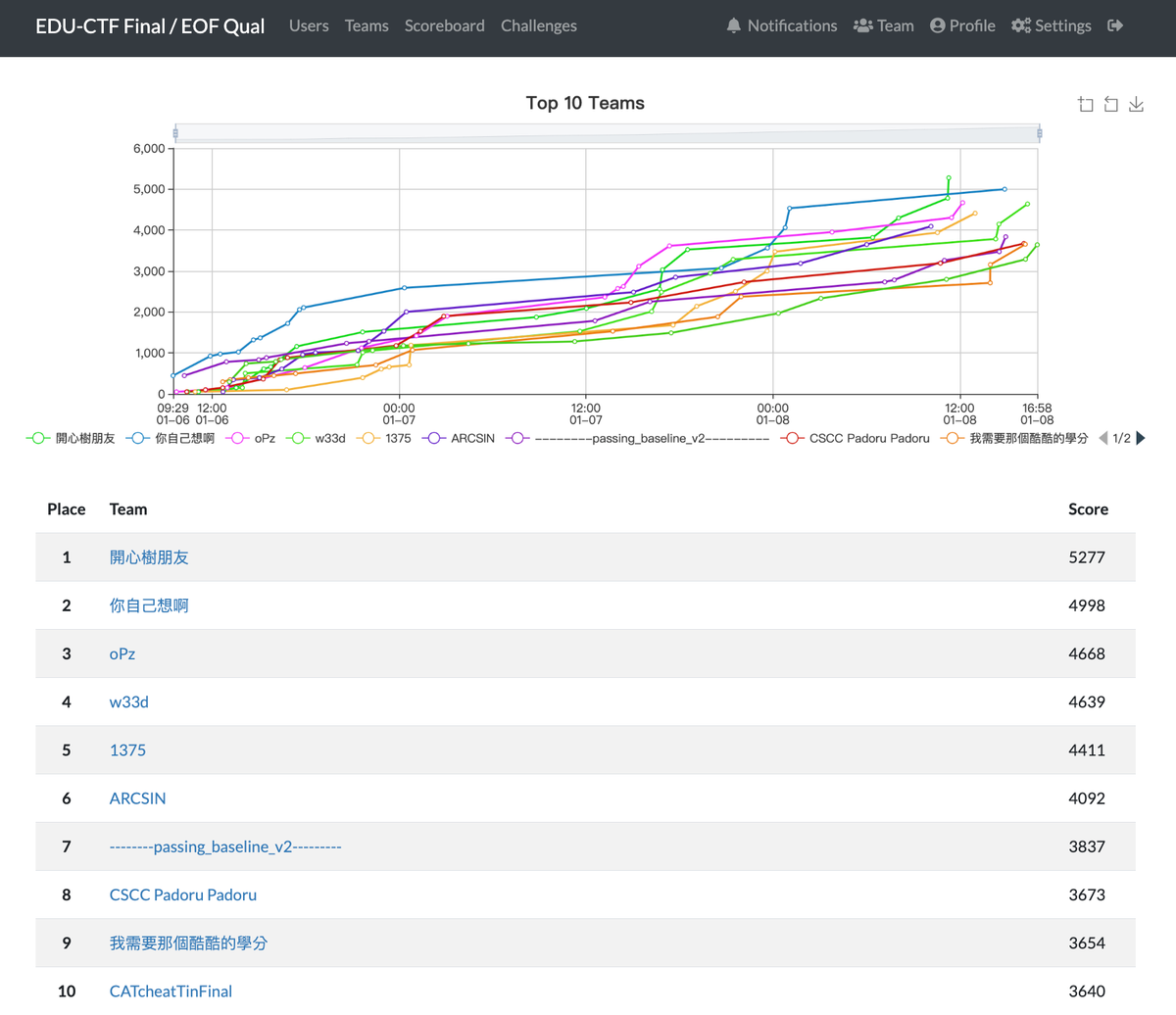Open the w33d team link
This screenshot has width=1176, height=1015.
(128, 701)
